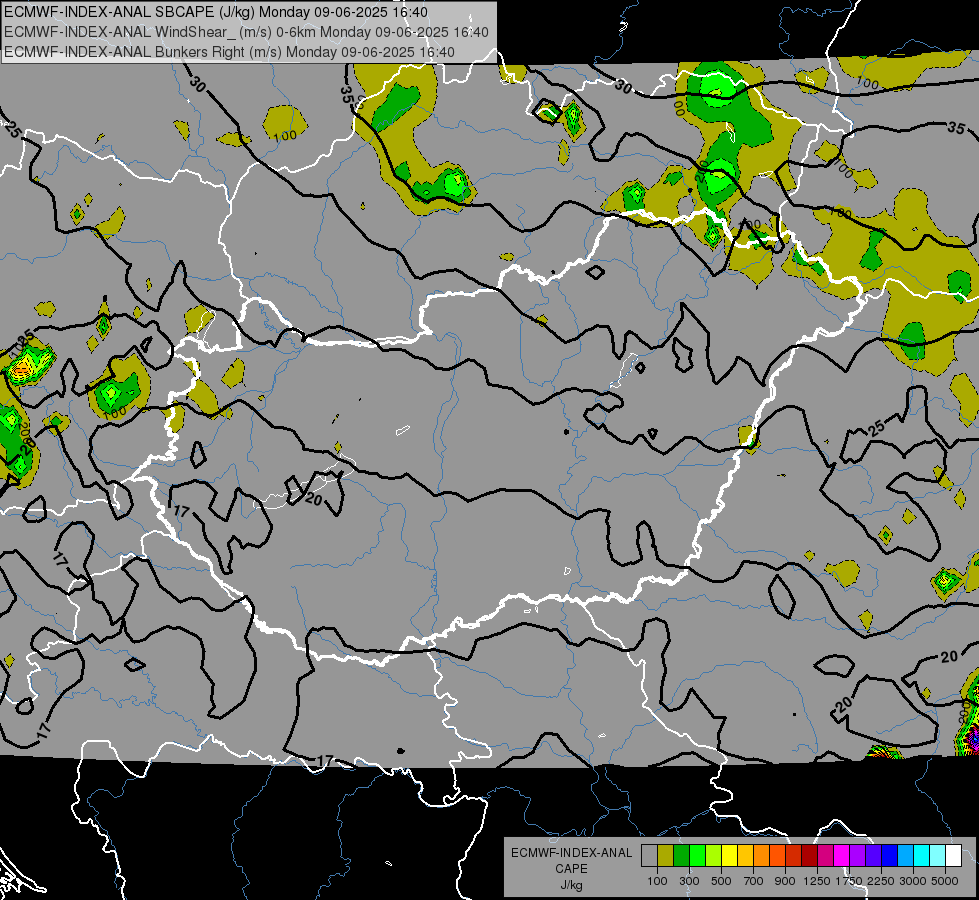
Task: Click the 700 value on legend scale
Action: tap(754, 881)
